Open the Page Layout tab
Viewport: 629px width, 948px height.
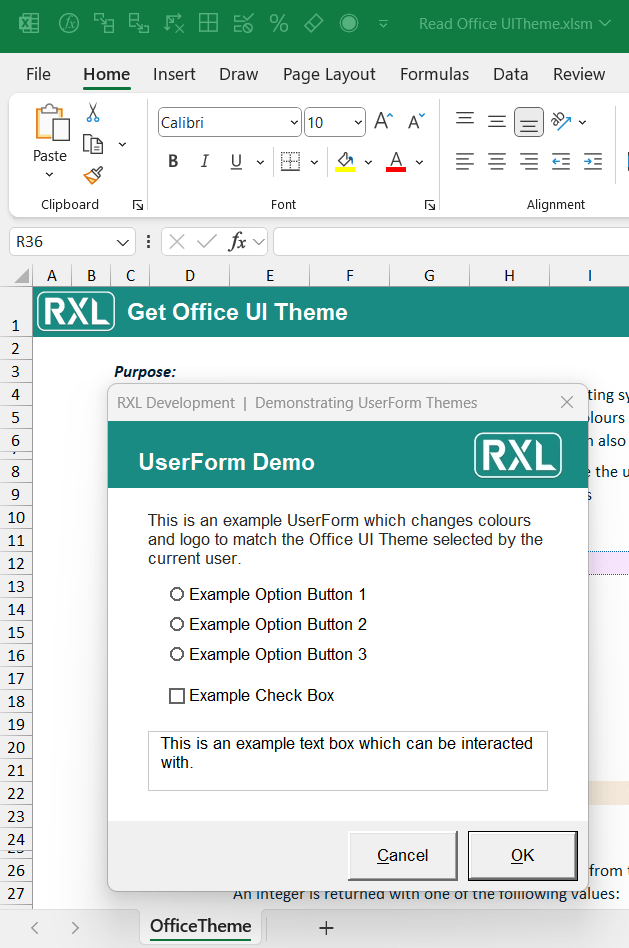click(329, 74)
